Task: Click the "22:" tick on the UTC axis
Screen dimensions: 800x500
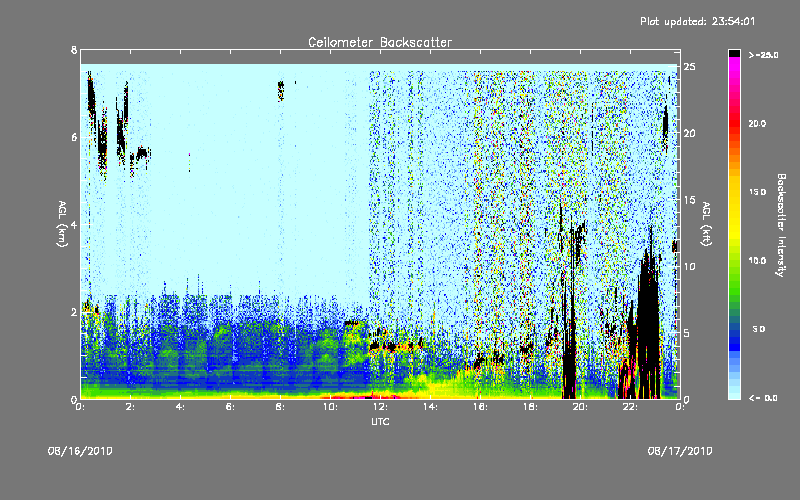Action: tap(630, 407)
